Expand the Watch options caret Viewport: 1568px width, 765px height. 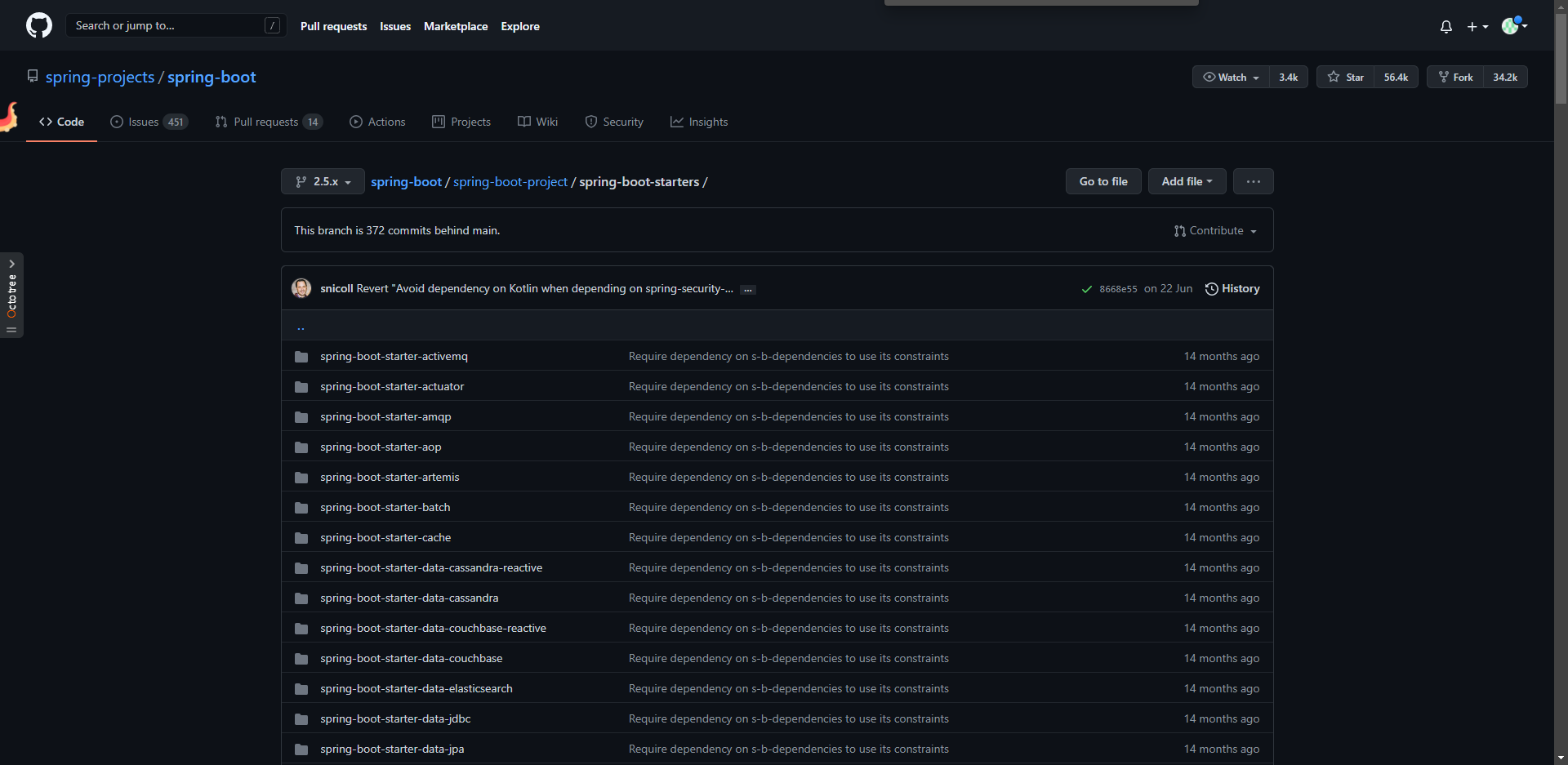pyautogui.click(x=1256, y=78)
